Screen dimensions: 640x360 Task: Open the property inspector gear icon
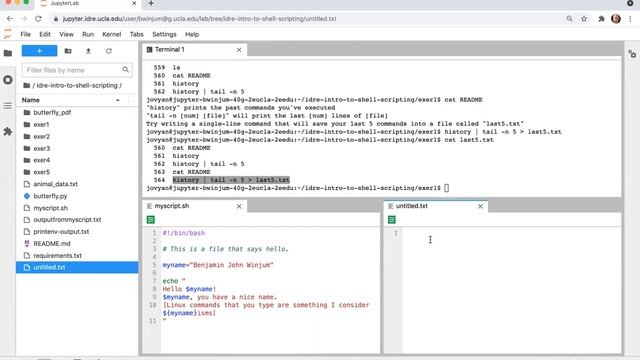click(x=632, y=54)
